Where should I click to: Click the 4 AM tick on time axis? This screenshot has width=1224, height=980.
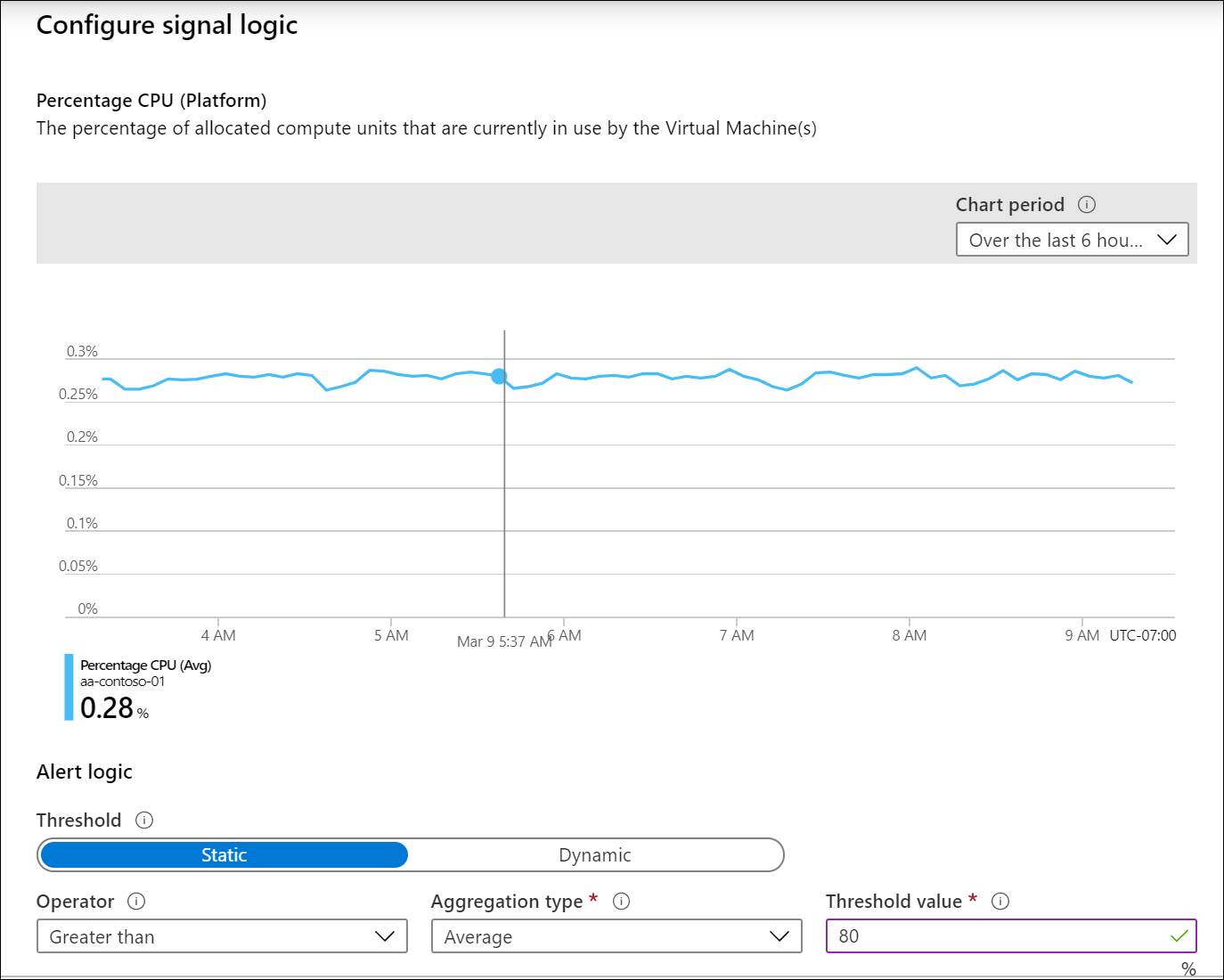click(x=218, y=635)
